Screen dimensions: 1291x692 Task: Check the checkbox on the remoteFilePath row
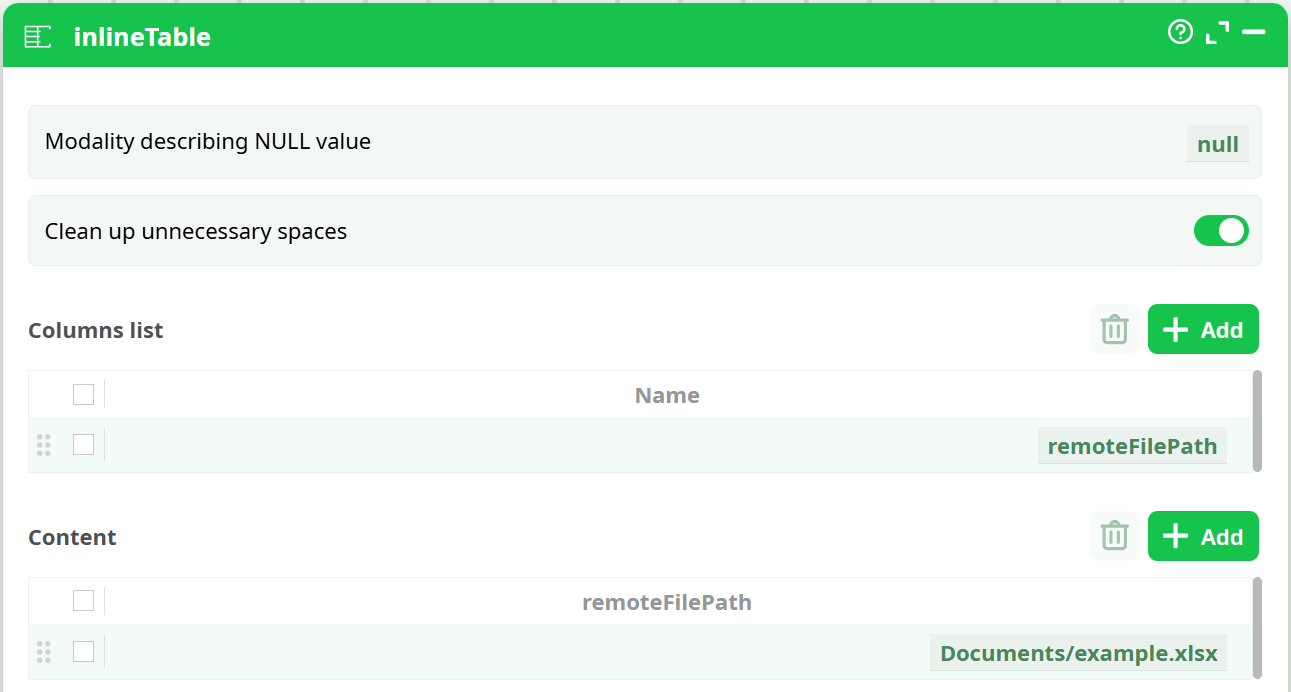83,445
